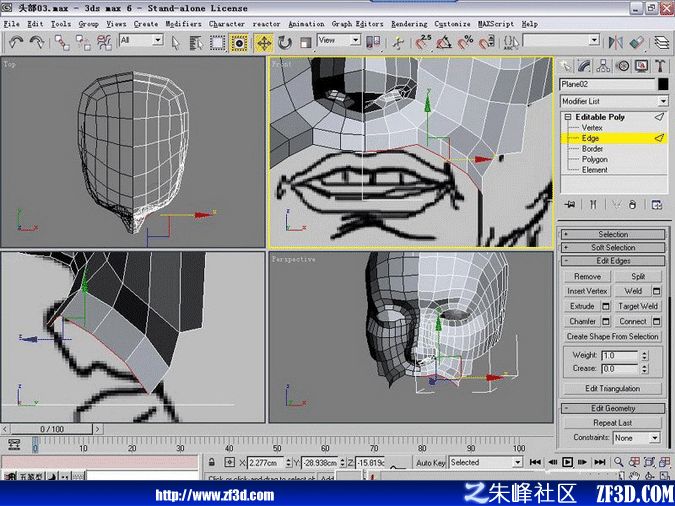This screenshot has height=506, width=675.
Task: Select the Polygon sub-object level
Action: tap(594, 159)
